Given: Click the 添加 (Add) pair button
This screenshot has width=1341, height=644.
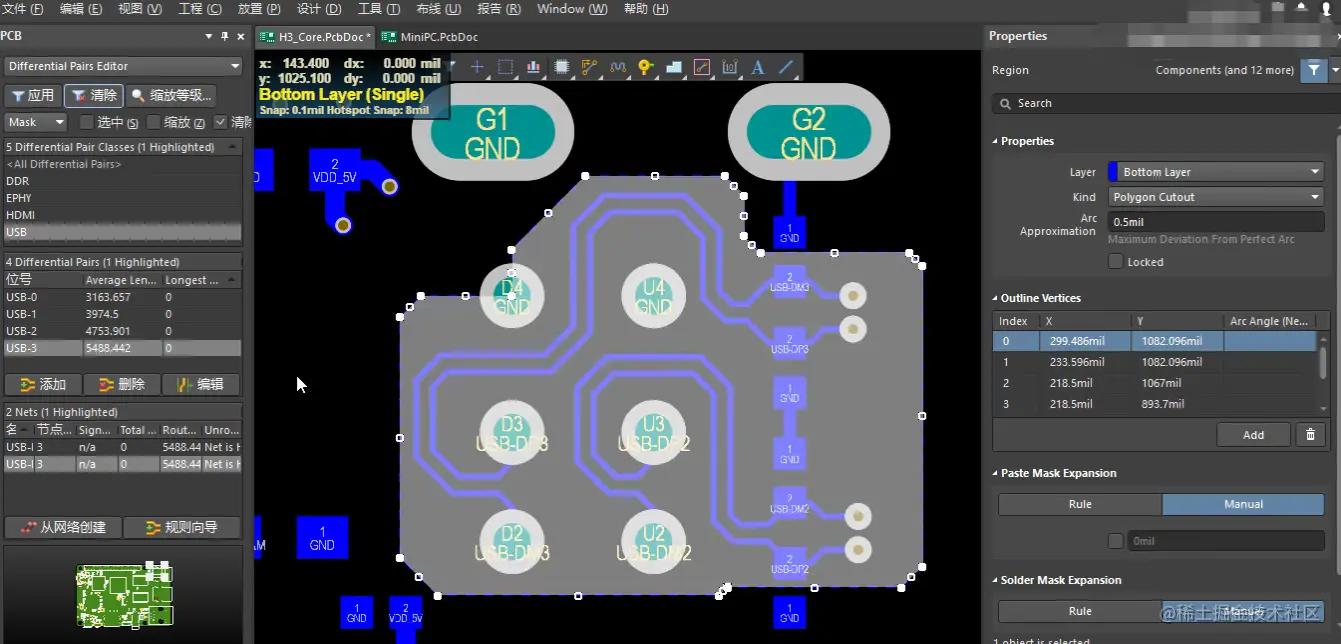Looking at the screenshot, I should tap(42, 384).
